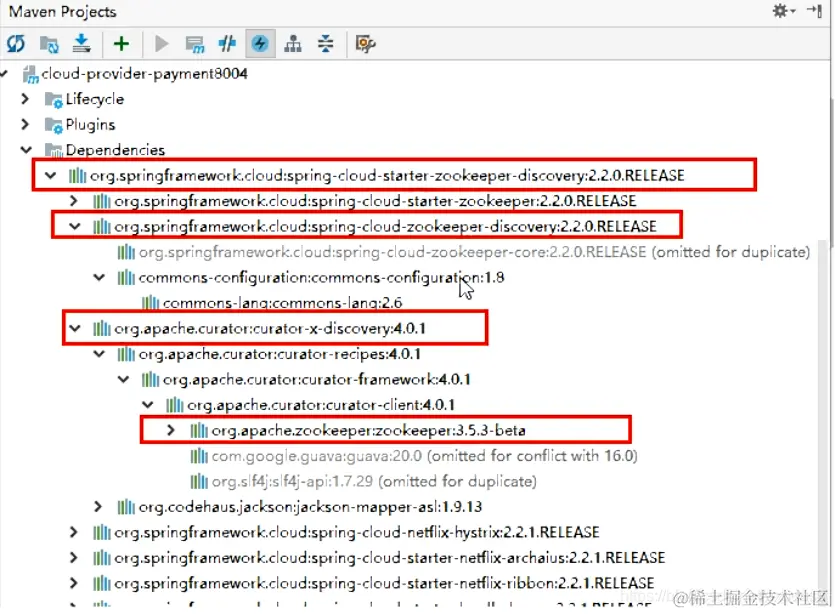Click the Maven Projects panel title

pyautogui.click(x=63, y=11)
